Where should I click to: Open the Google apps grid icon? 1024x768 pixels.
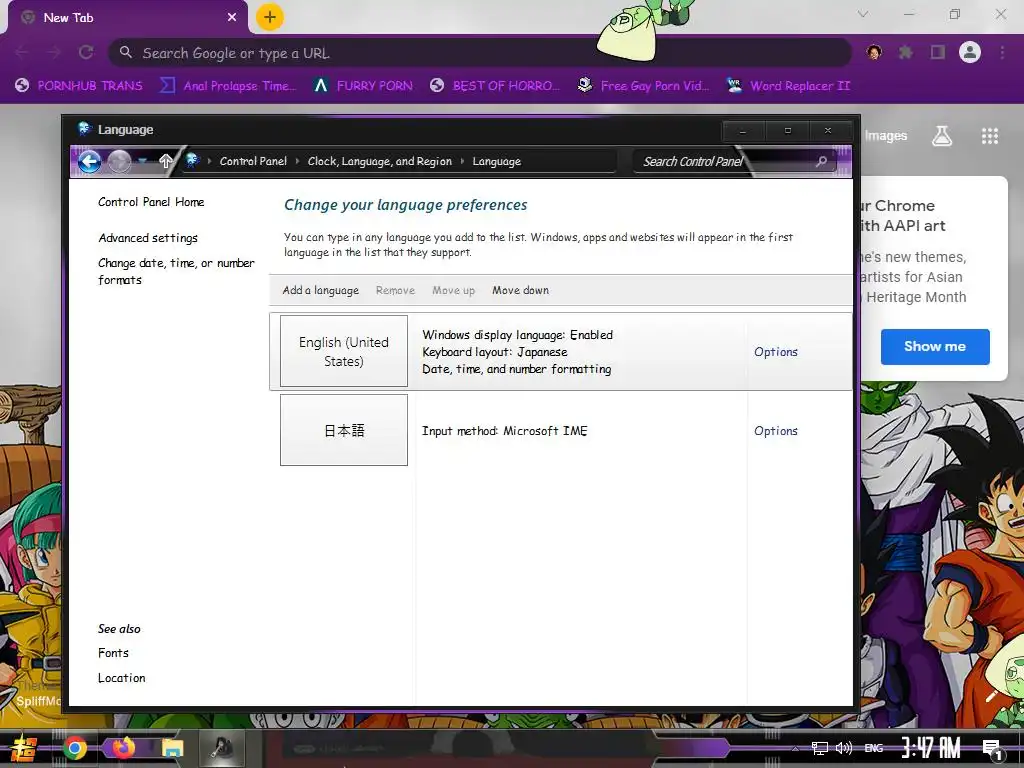[990, 136]
